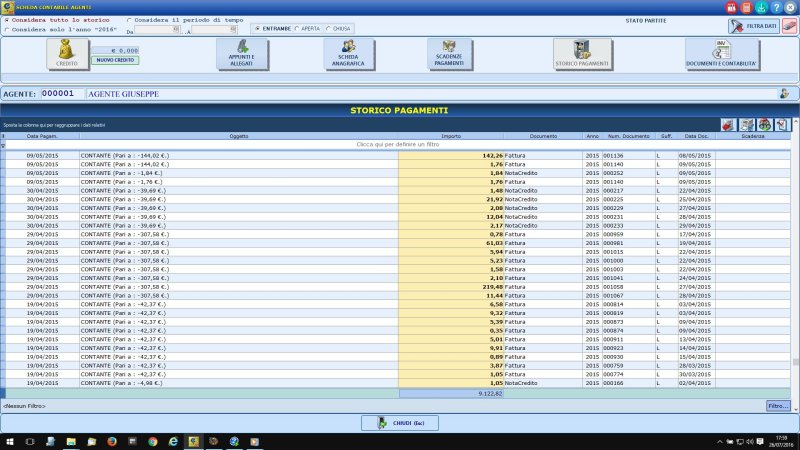Click the eraser icon next to Filtra Dati
800x450 pixels.
(x=789, y=26)
